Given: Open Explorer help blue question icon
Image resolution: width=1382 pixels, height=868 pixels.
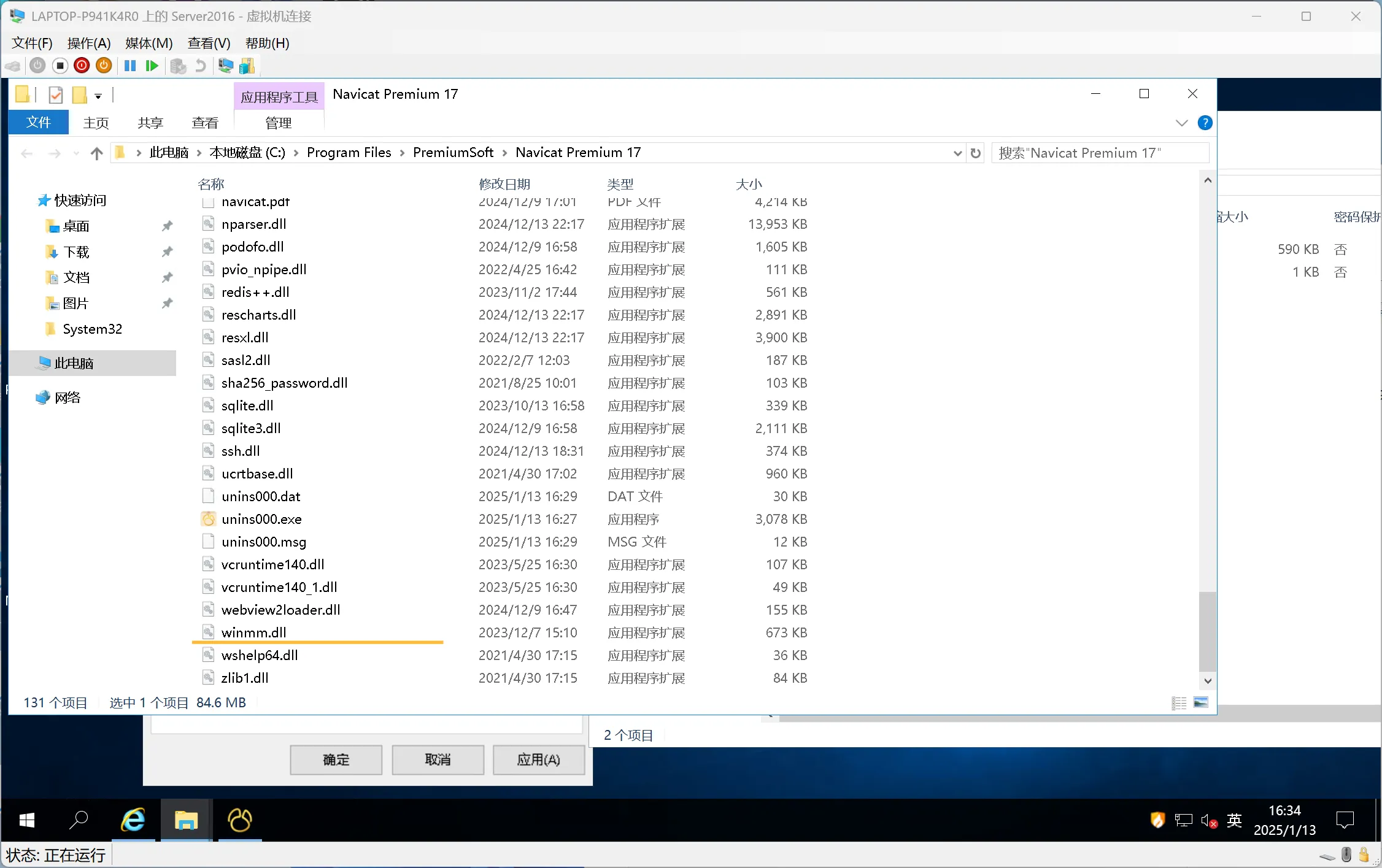Looking at the screenshot, I should pyautogui.click(x=1205, y=123).
